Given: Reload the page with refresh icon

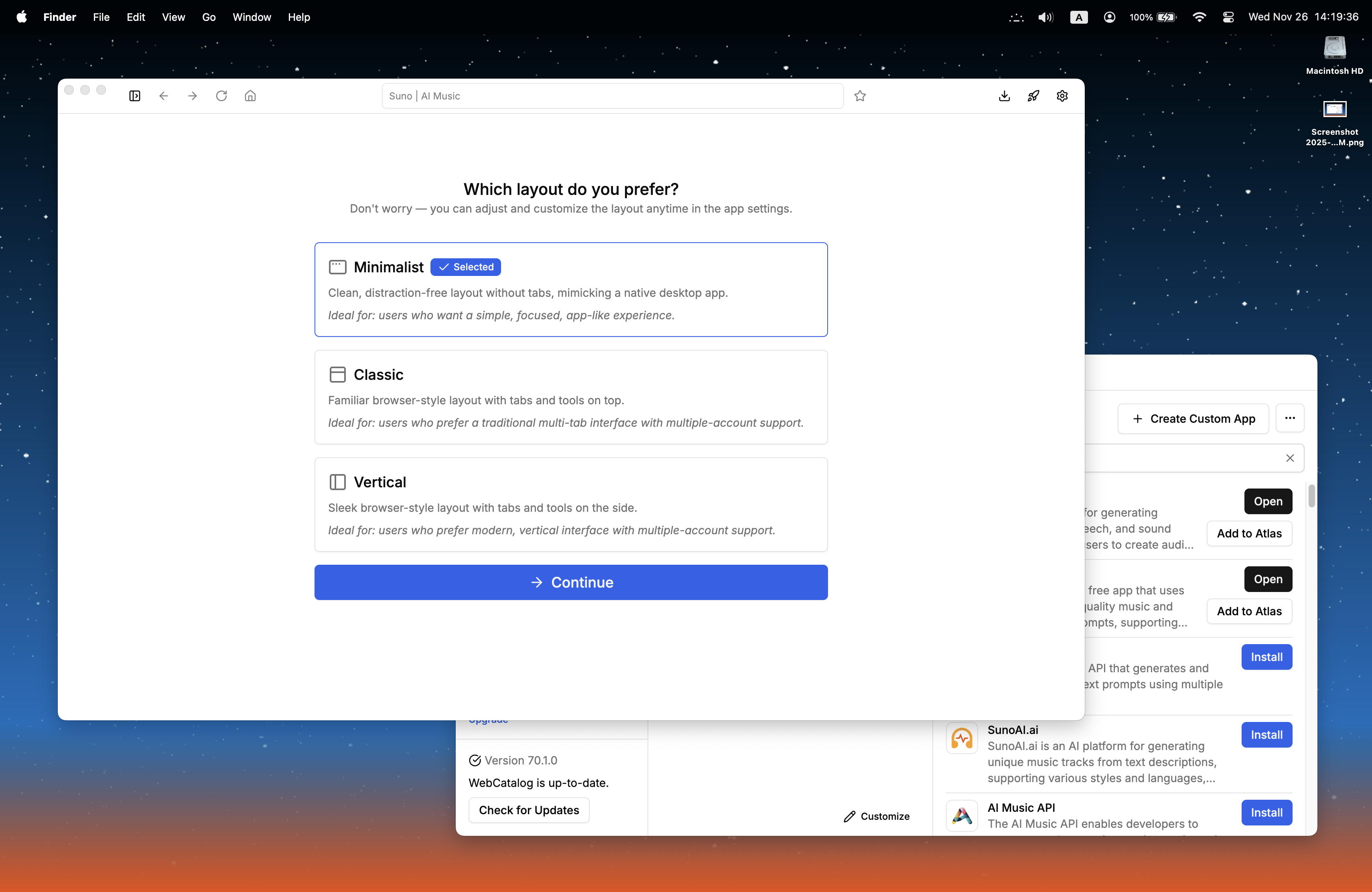Looking at the screenshot, I should point(221,95).
